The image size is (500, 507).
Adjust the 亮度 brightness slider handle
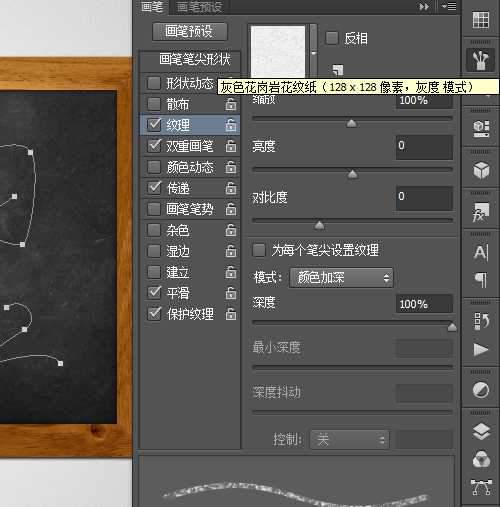click(352, 174)
